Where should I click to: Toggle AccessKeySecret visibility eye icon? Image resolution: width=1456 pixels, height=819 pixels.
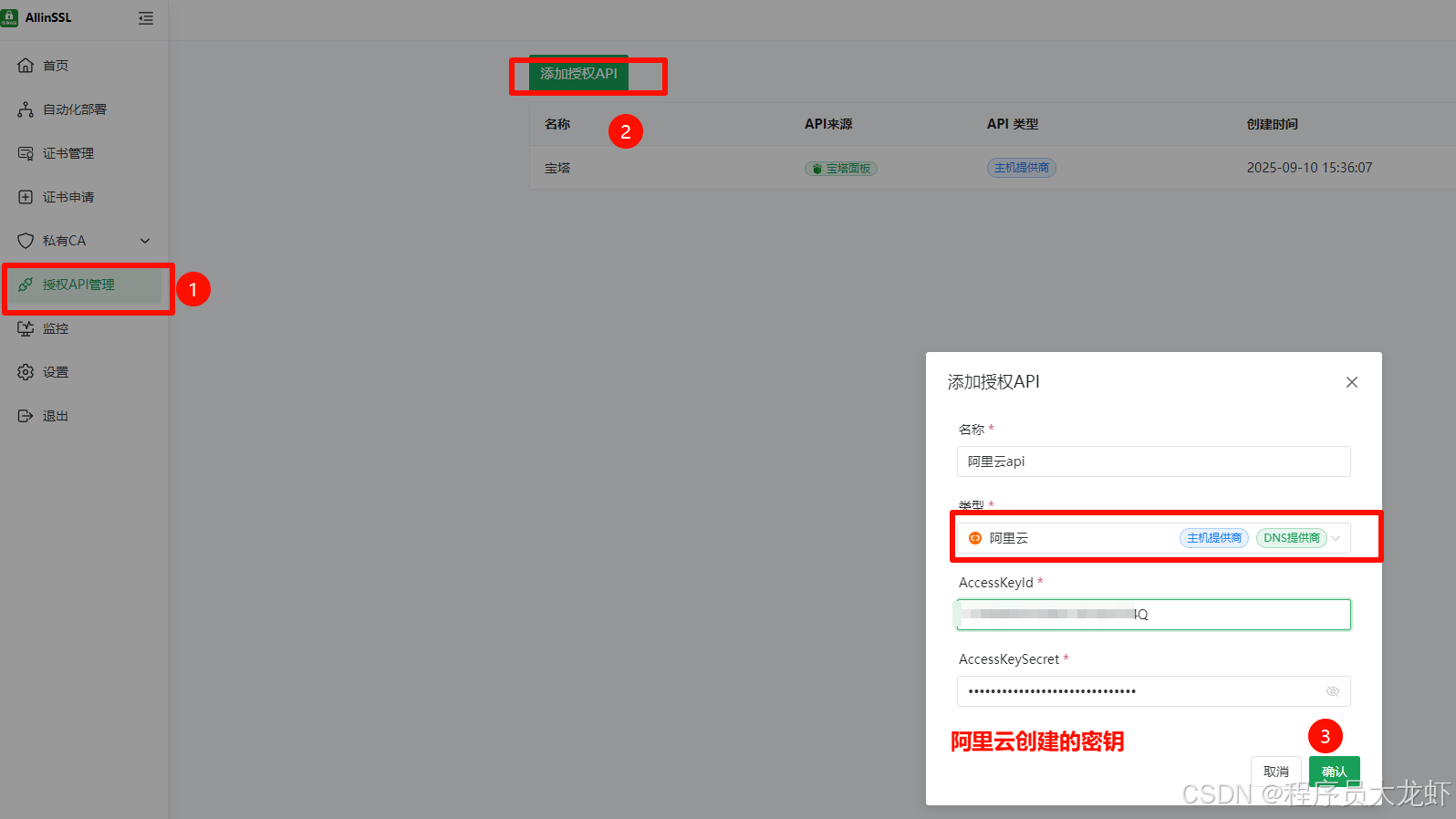coord(1333,691)
